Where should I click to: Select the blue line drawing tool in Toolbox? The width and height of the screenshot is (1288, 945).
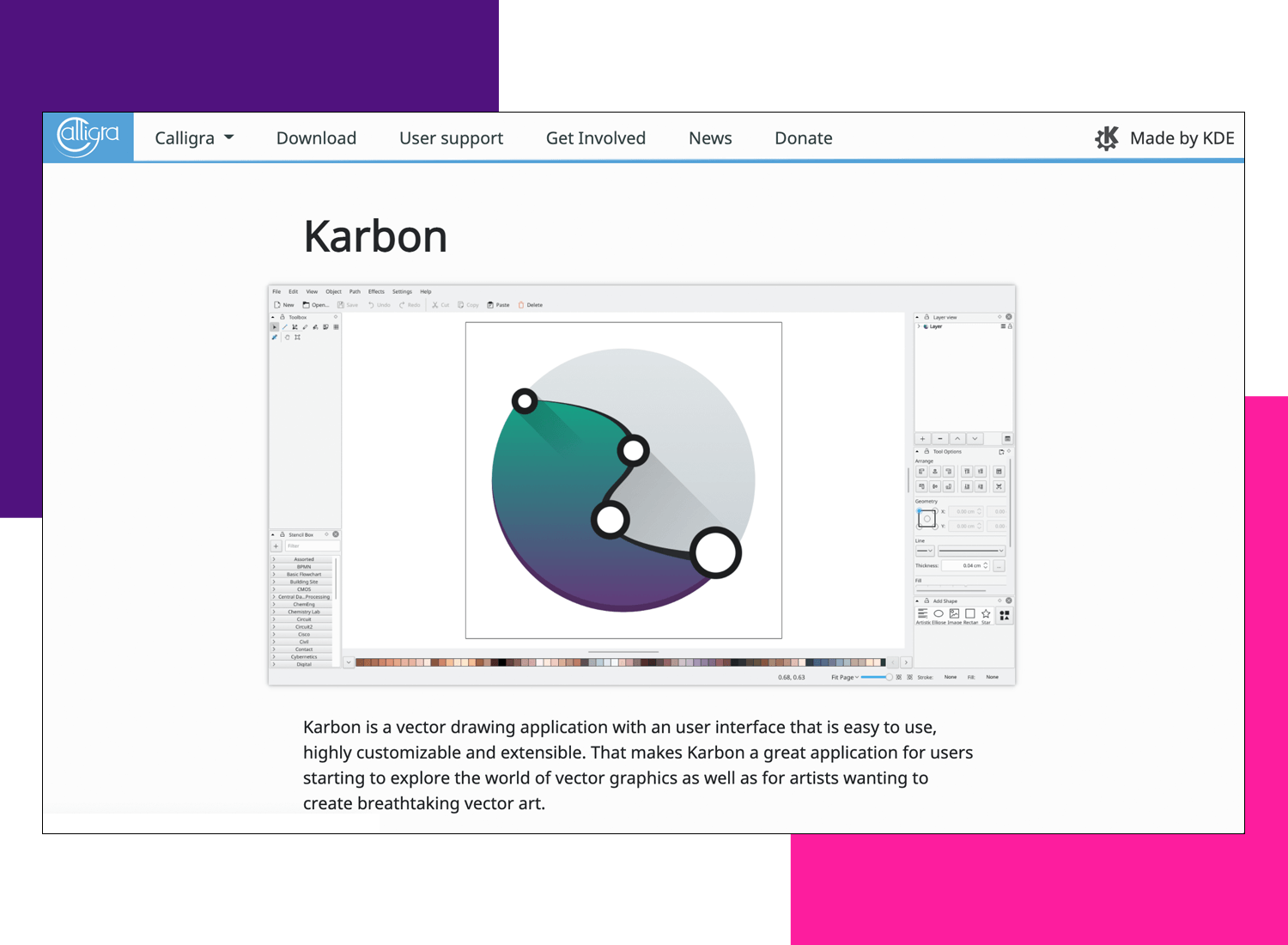(x=285, y=326)
